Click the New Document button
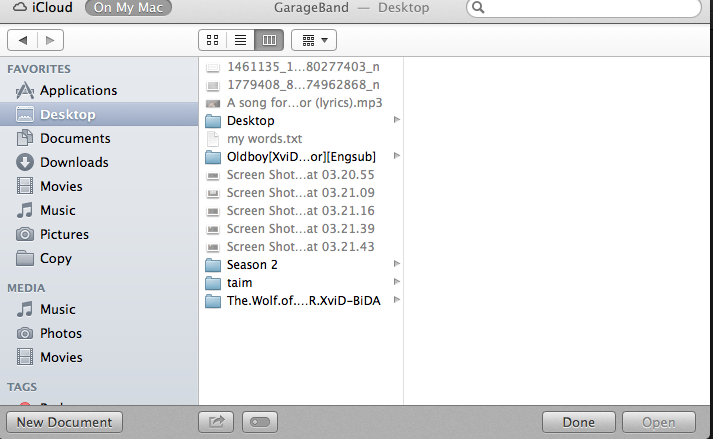The height and width of the screenshot is (439, 713). click(x=65, y=422)
